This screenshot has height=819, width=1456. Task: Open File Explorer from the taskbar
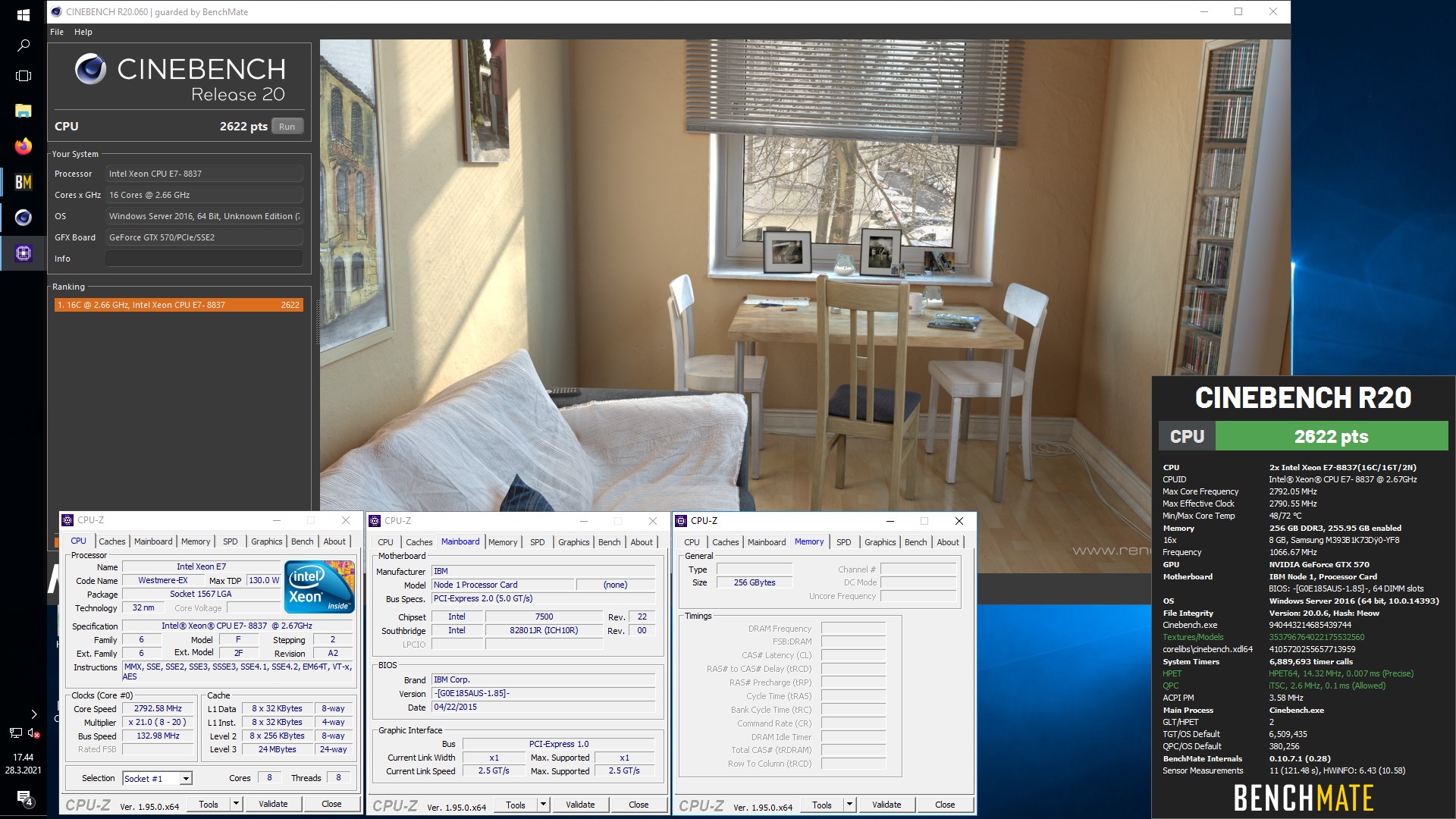[23, 111]
